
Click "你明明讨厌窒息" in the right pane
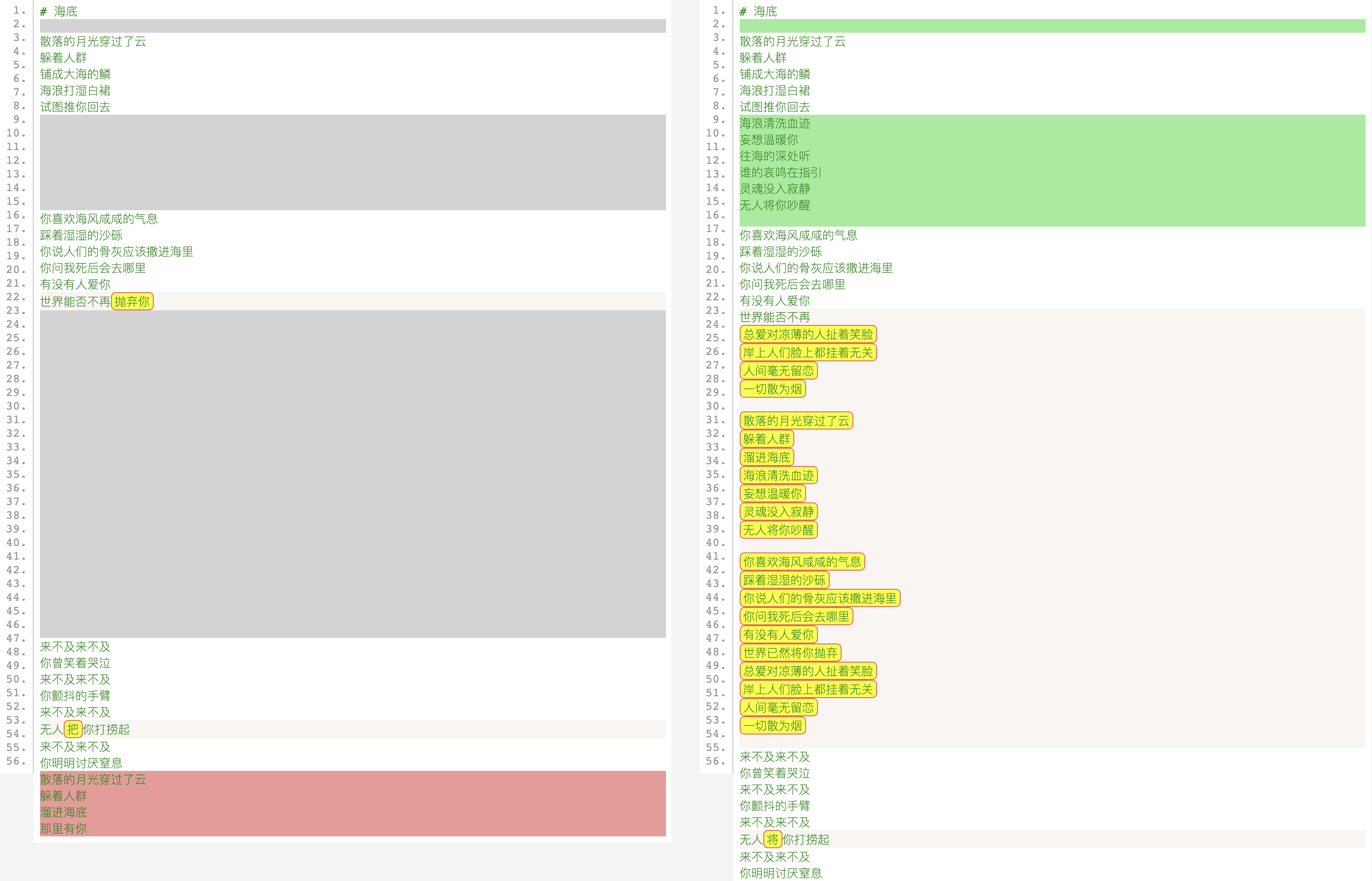pyautogui.click(x=780, y=873)
